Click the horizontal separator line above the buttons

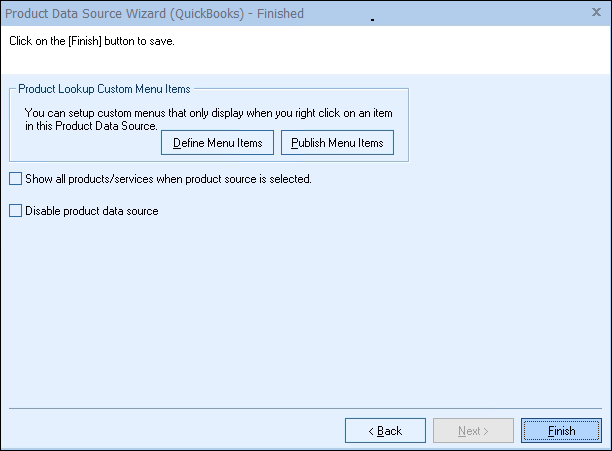(305, 408)
